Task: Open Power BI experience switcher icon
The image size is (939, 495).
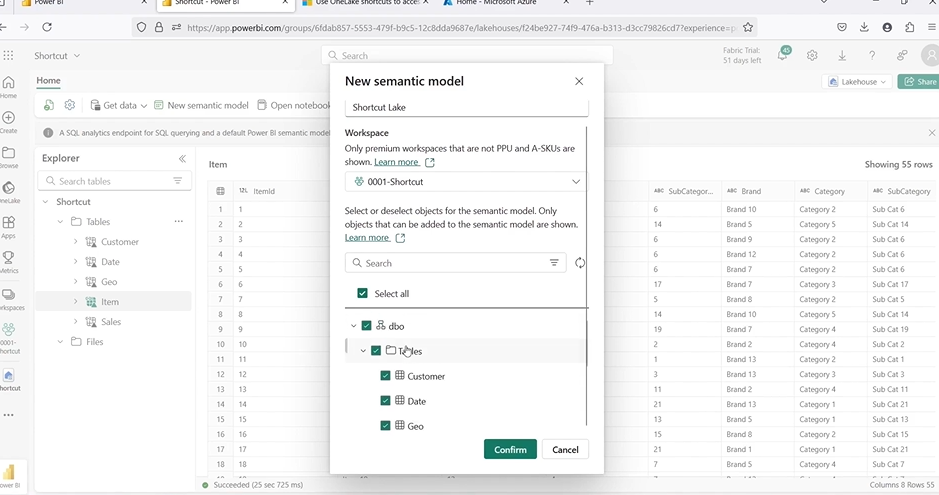Action: pos(9,475)
